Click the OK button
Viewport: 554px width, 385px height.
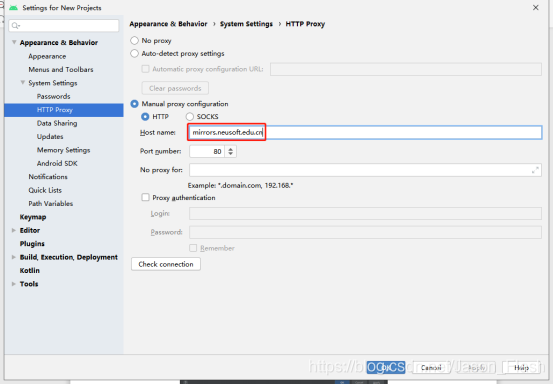pos(385,368)
